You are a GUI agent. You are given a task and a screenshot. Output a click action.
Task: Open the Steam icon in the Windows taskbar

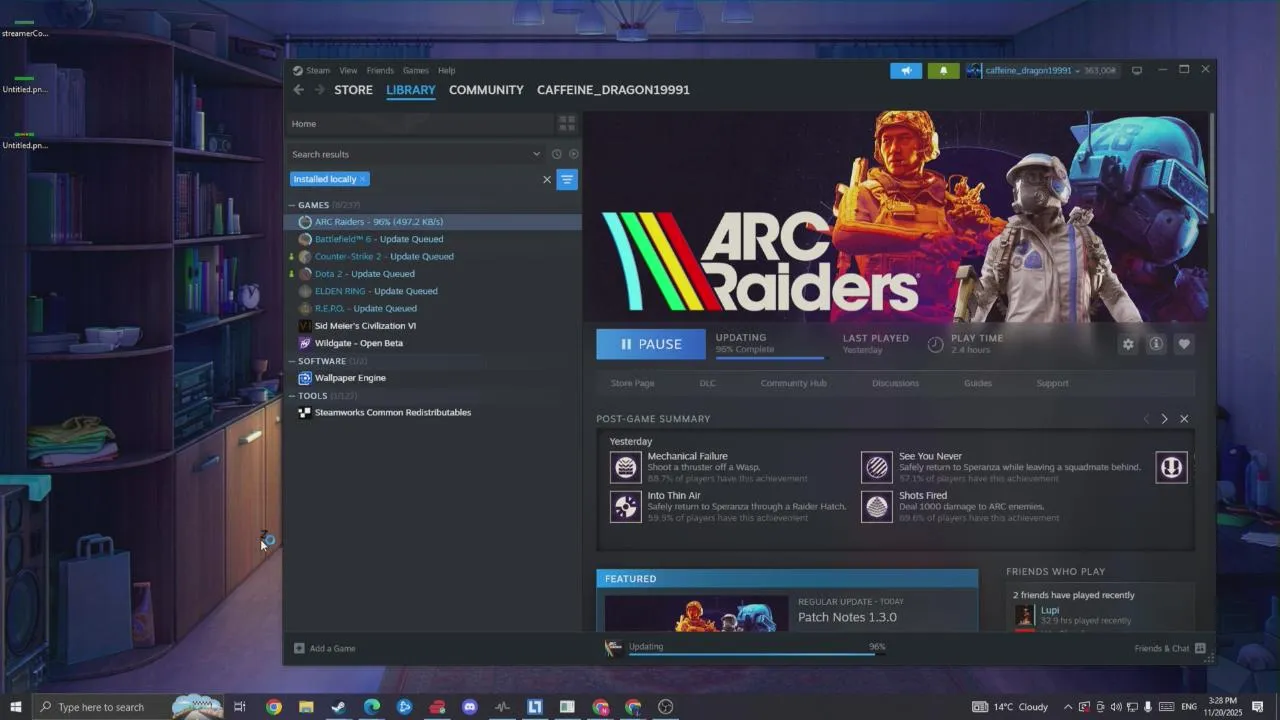tap(339, 707)
